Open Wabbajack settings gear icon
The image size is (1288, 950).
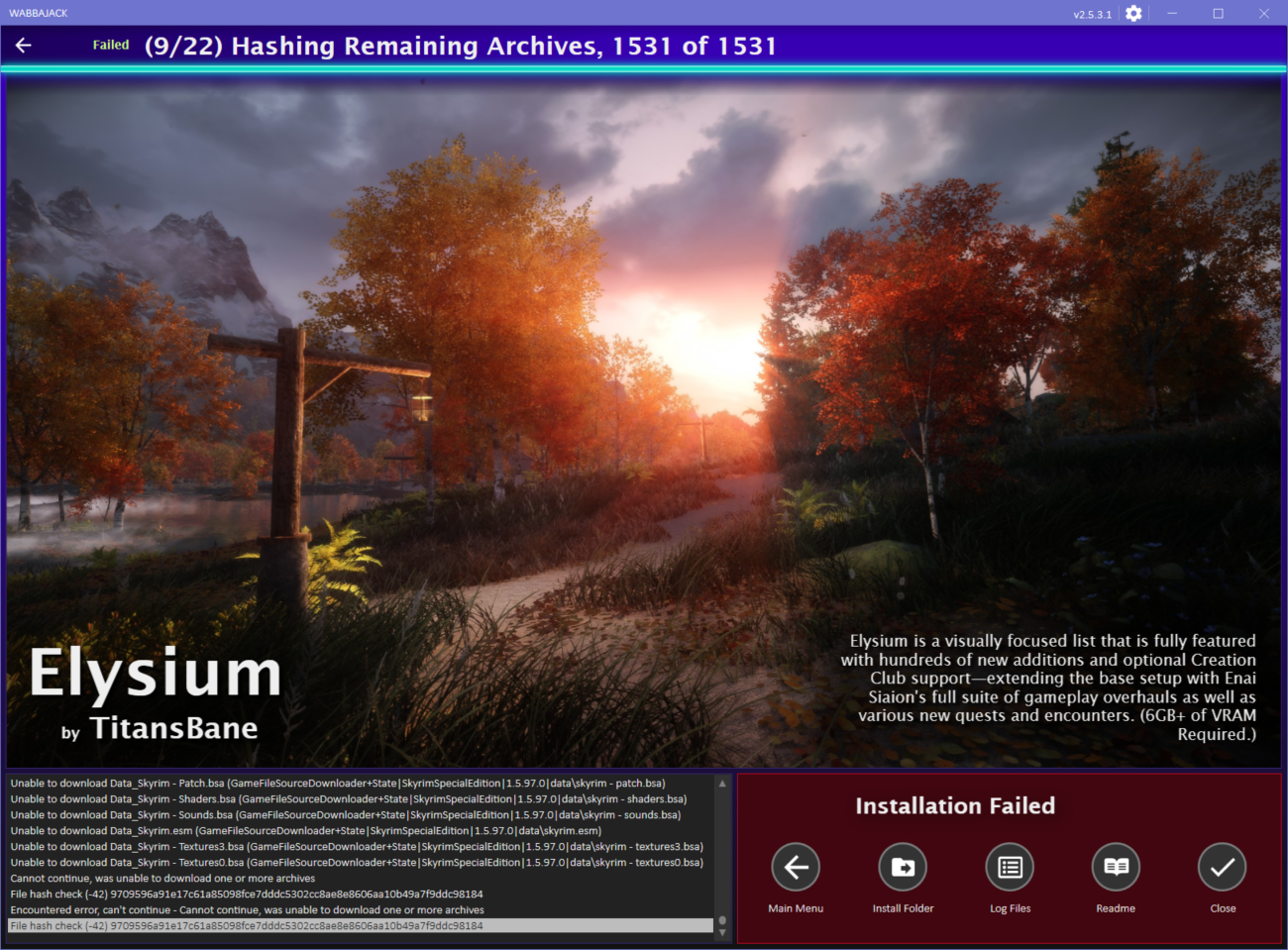(x=1133, y=14)
